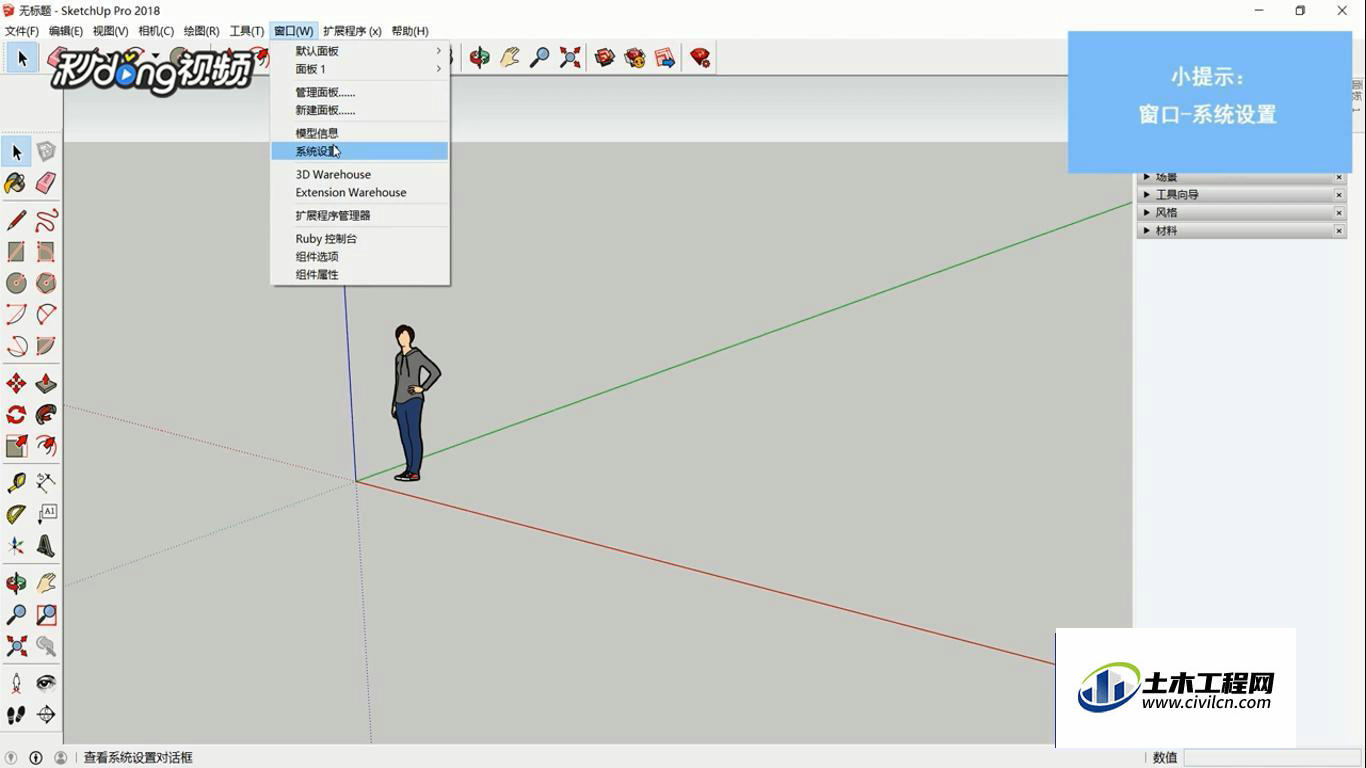1366x768 pixels.
Task: Pick the 2 Point Arc tool
Action: [x=46, y=315]
